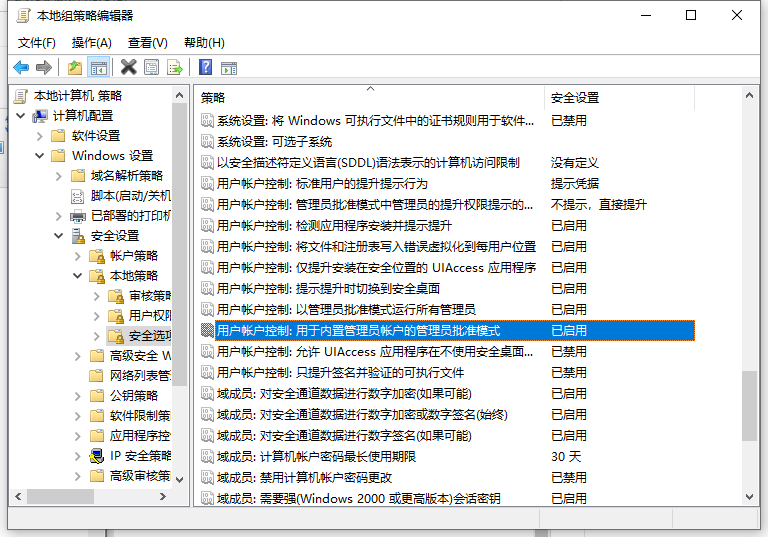The image size is (768, 537).
Task: Click the policy icon beside 系统设置: 可选子系统
Action: coord(207,142)
